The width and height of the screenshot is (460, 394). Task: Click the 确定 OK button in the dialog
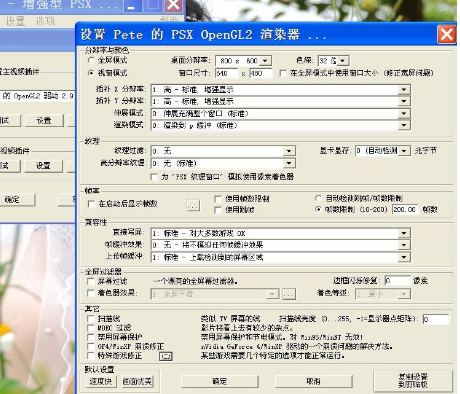pos(220,381)
